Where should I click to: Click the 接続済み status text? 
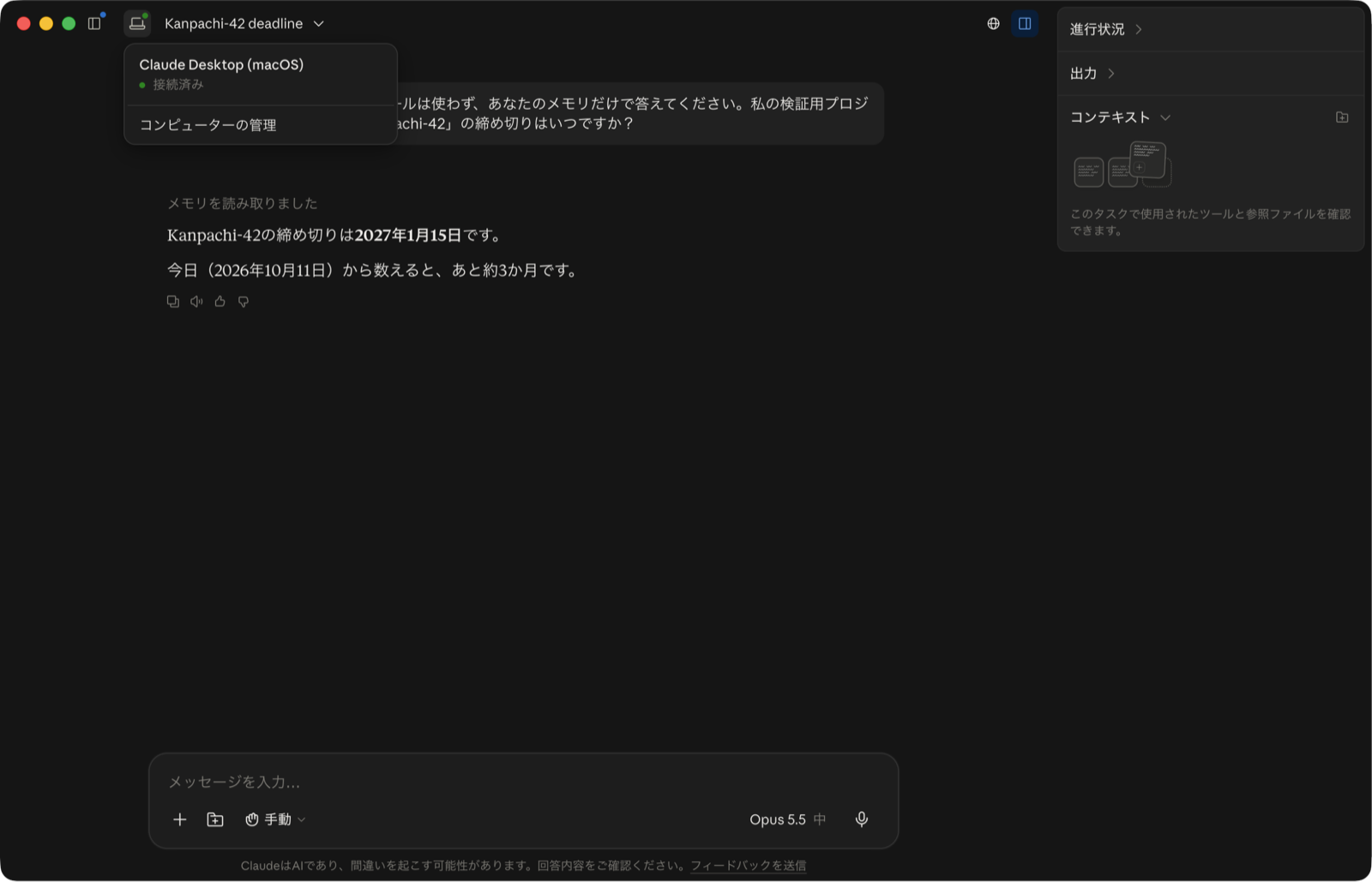tap(178, 85)
